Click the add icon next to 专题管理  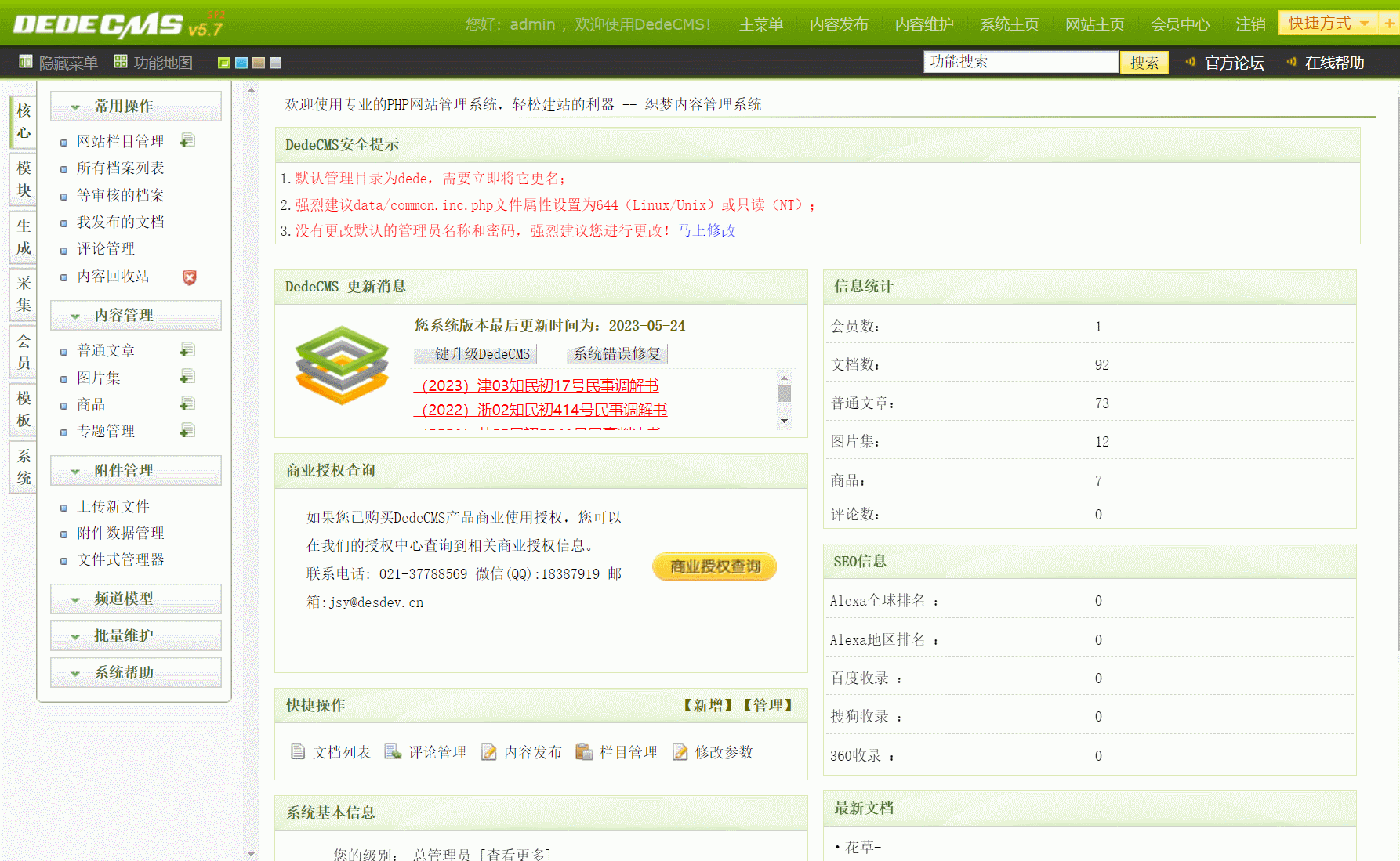coord(187,430)
